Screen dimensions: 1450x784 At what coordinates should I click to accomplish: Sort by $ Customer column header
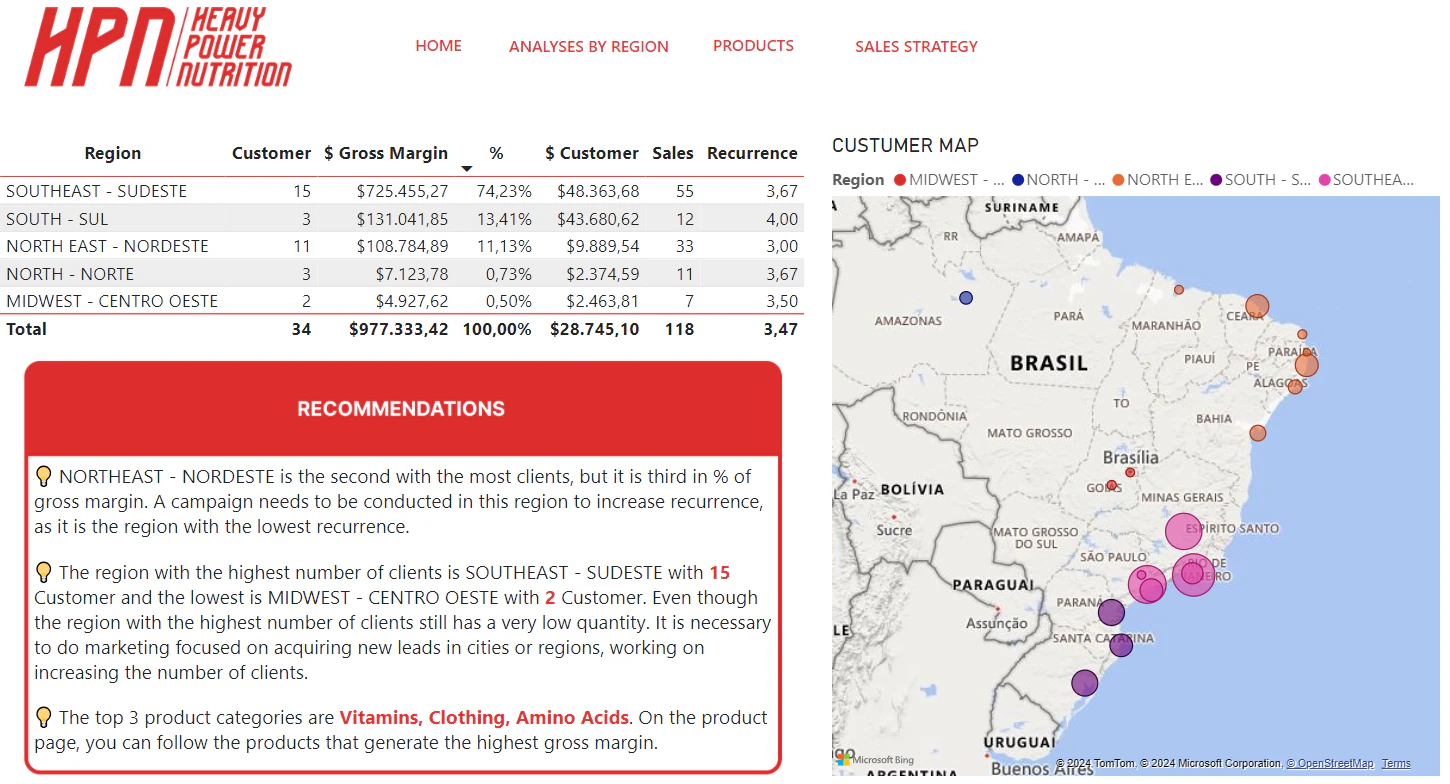tap(592, 153)
